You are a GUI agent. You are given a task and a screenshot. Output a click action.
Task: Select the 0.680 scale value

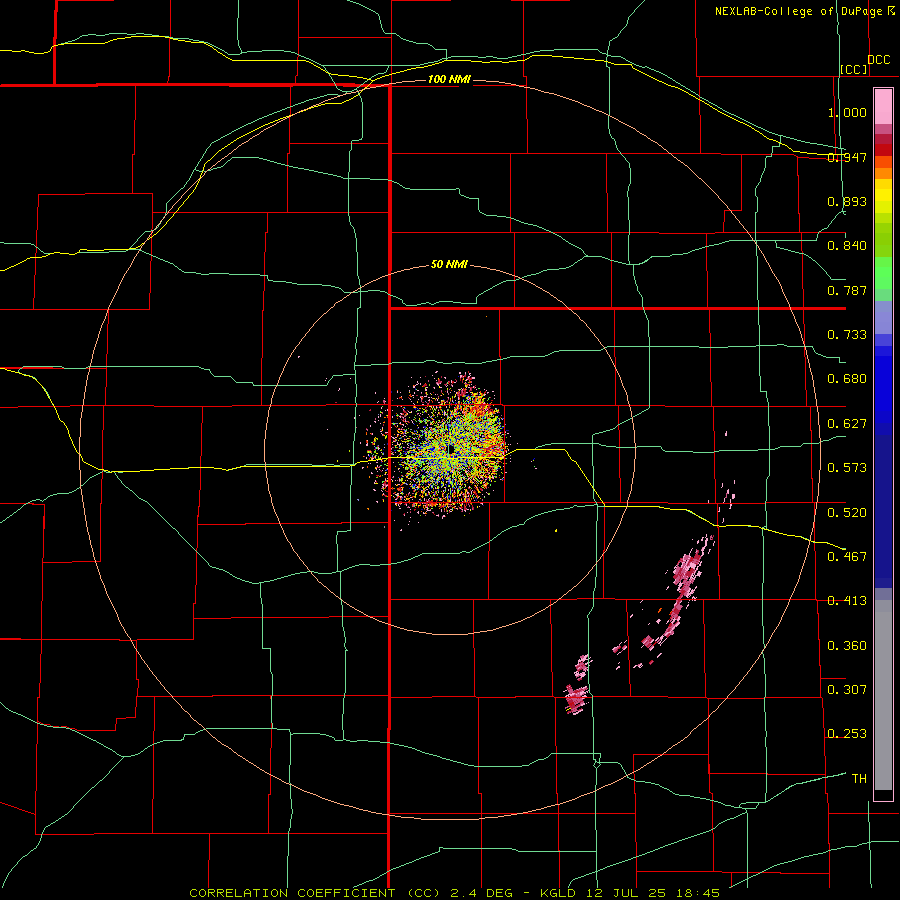click(847, 379)
